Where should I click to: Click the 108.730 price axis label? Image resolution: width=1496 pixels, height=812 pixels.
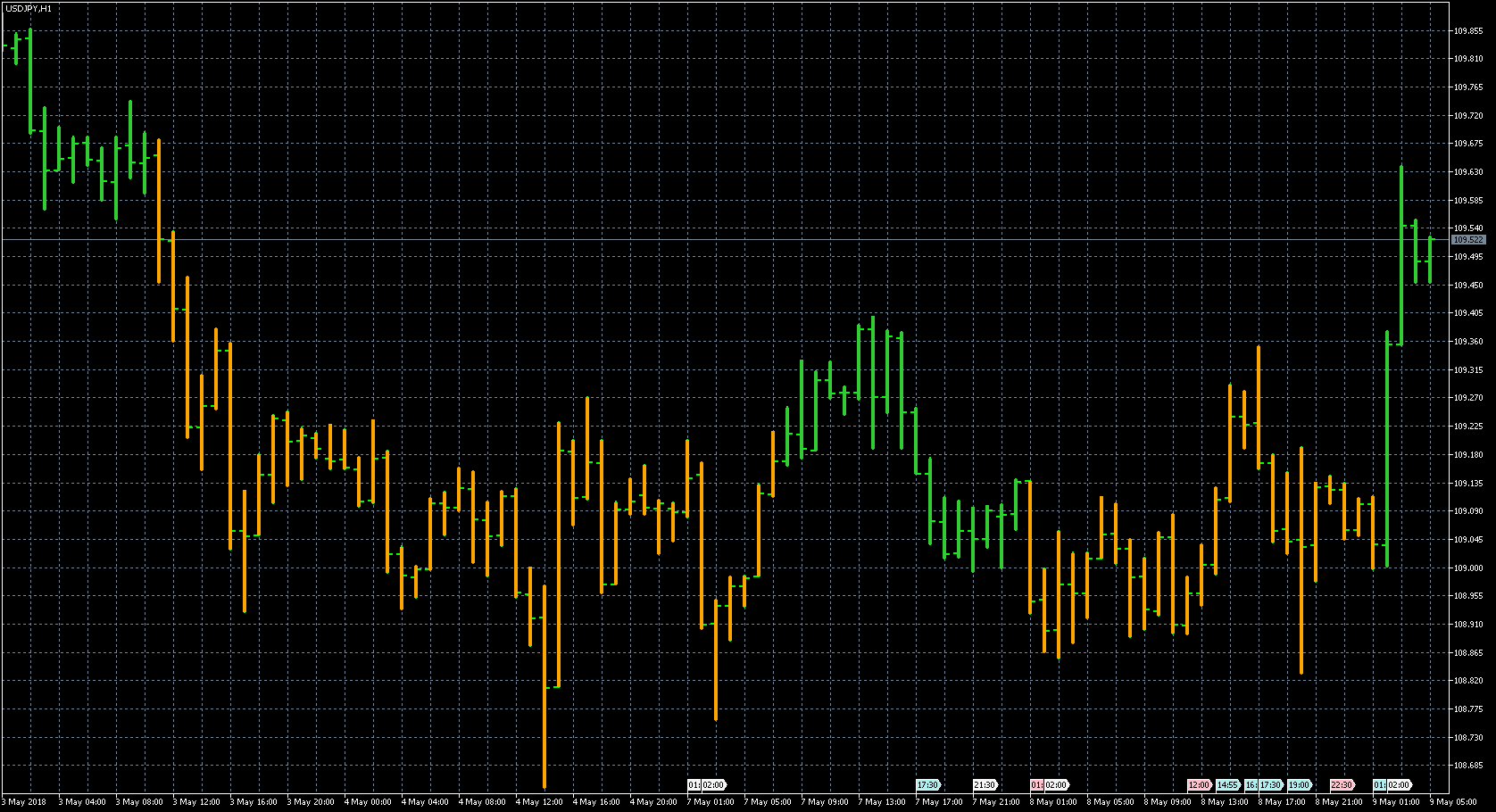[x=1467, y=738]
